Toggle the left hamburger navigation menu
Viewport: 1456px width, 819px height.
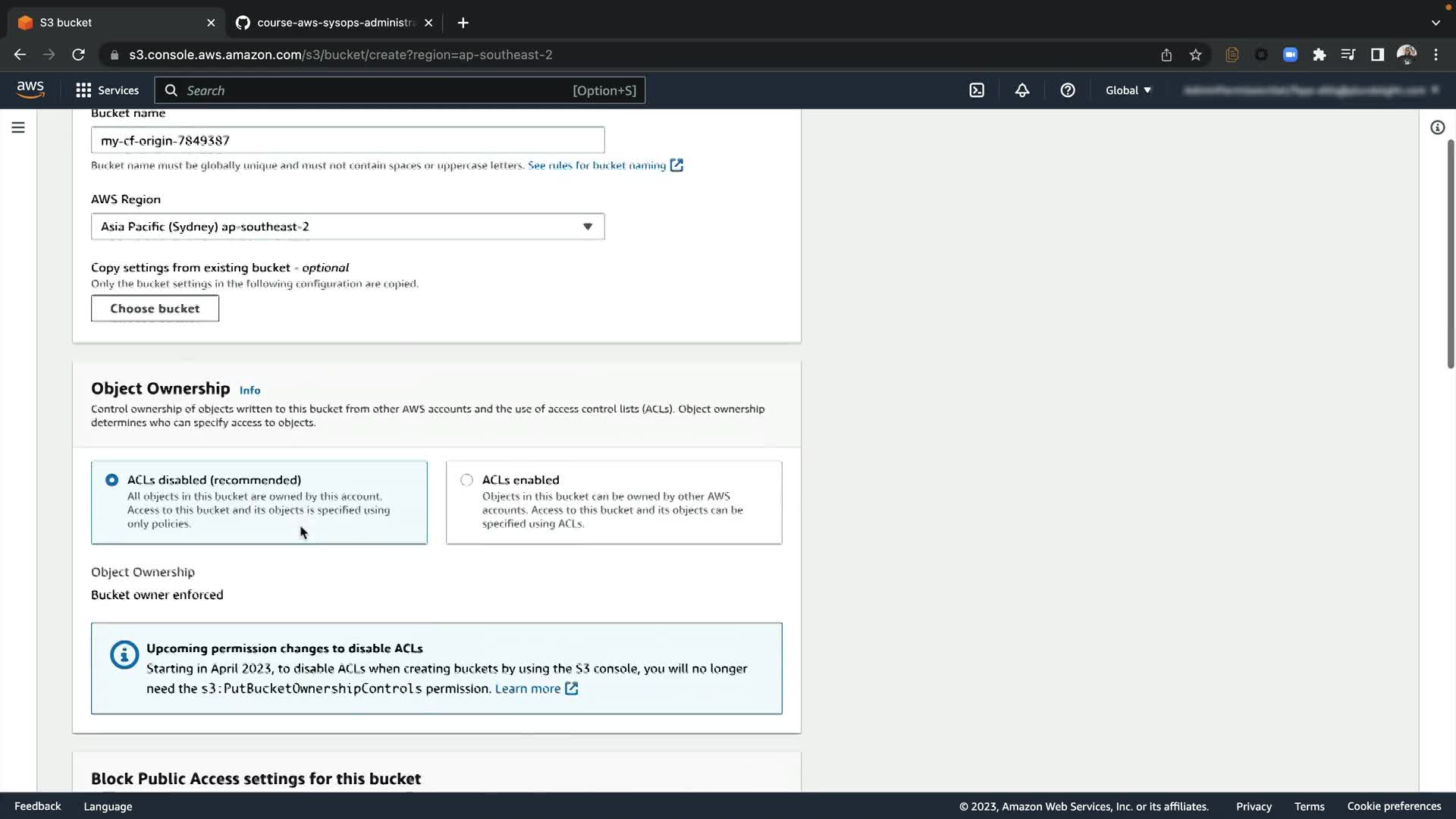click(18, 127)
